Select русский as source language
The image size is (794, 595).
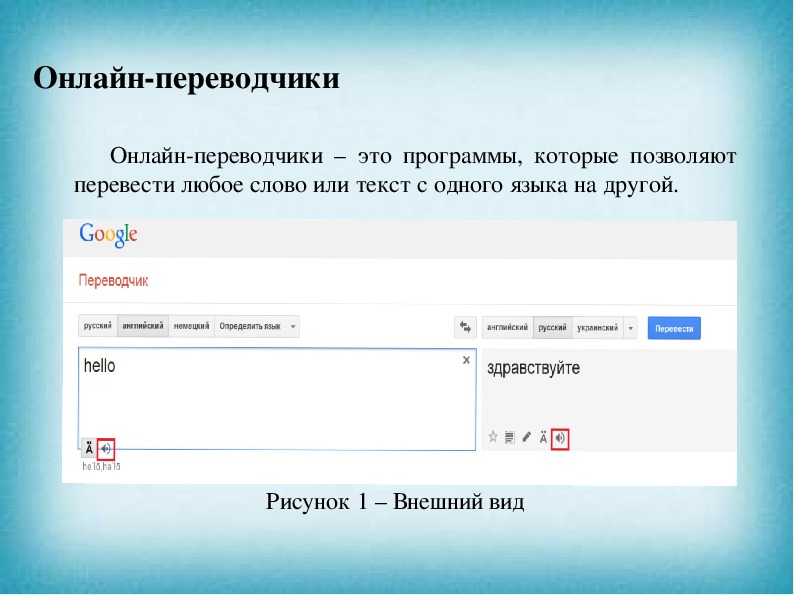(x=98, y=326)
